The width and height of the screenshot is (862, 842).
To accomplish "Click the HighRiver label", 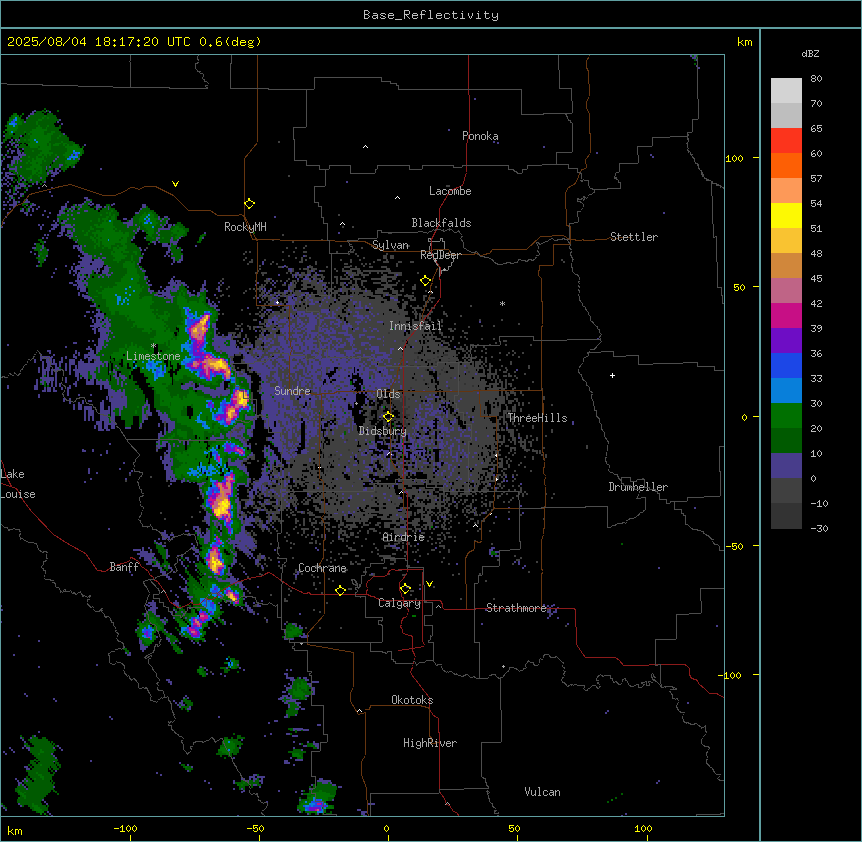I will coord(430,743).
